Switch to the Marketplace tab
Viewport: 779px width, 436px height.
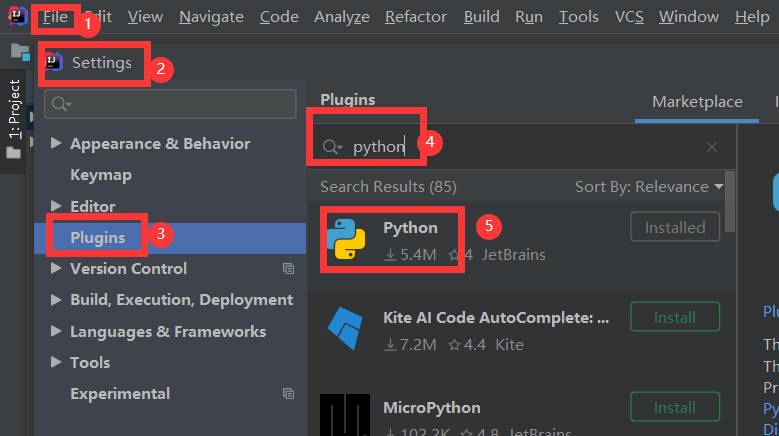pyautogui.click(x=697, y=102)
